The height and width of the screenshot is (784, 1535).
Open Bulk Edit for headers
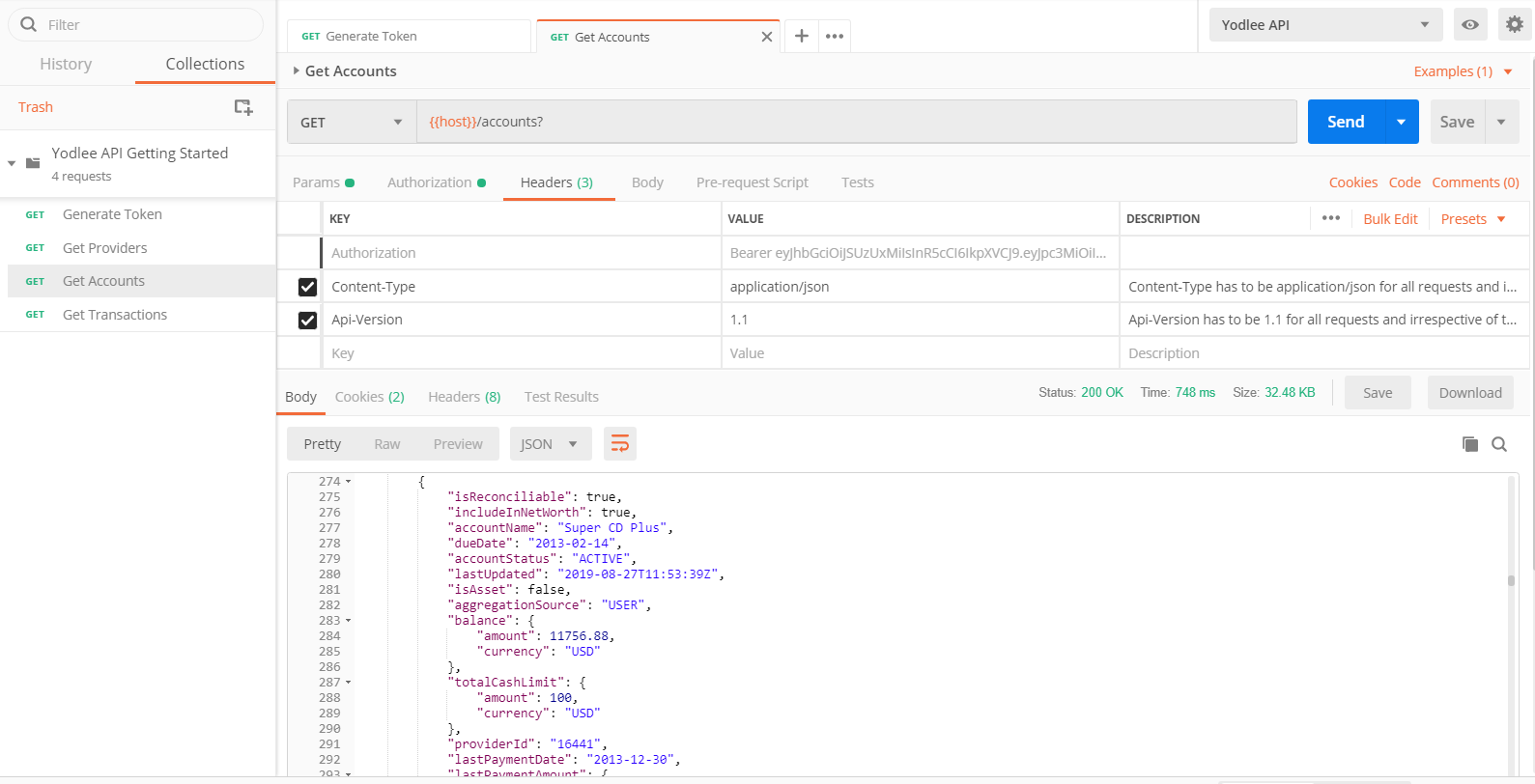(x=1390, y=219)
